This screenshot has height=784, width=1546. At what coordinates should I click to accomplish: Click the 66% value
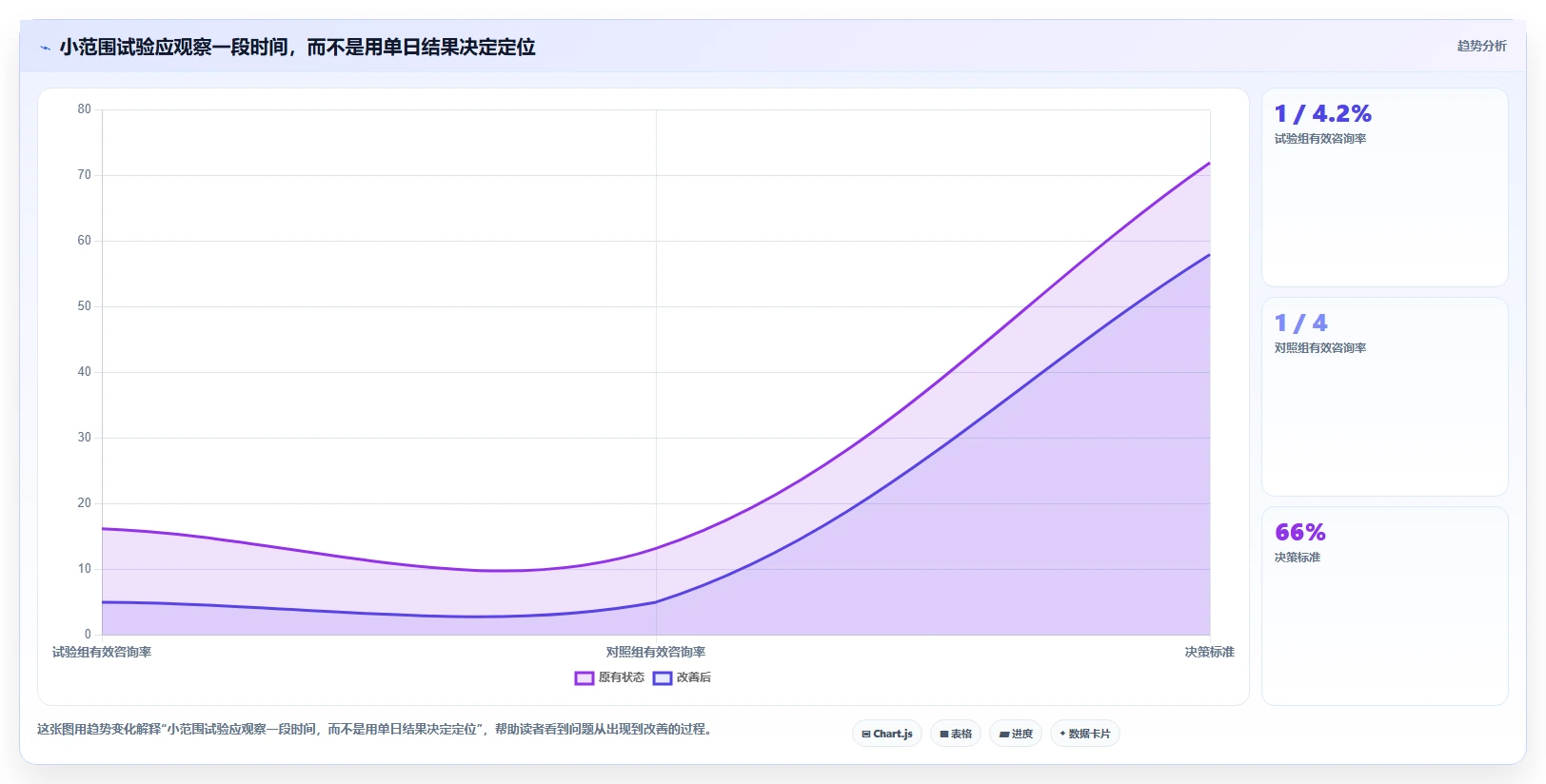pos(1300,532)
